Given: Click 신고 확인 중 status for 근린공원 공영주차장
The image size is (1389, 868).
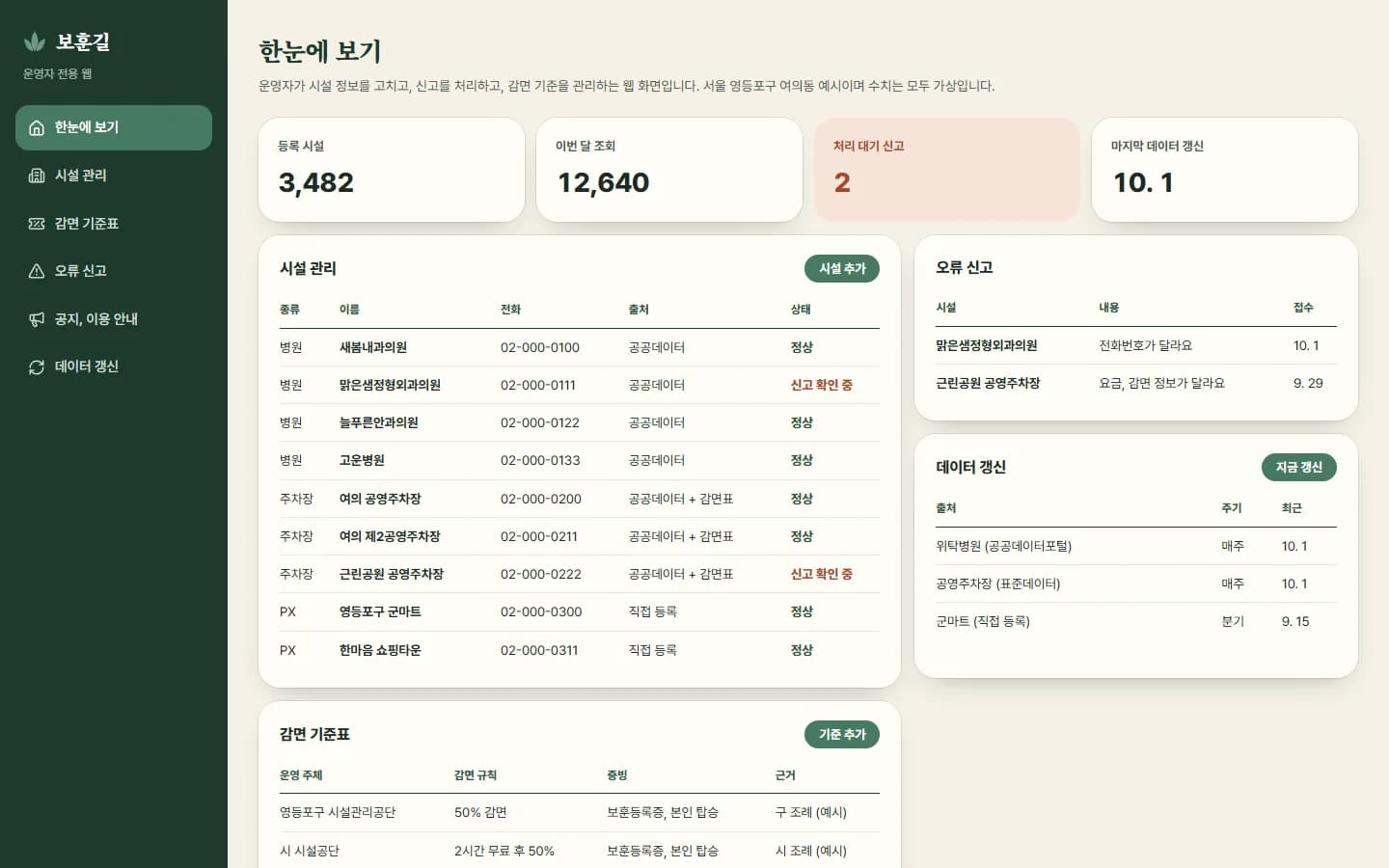Looking at the screenshot, I should click(822, 574).
